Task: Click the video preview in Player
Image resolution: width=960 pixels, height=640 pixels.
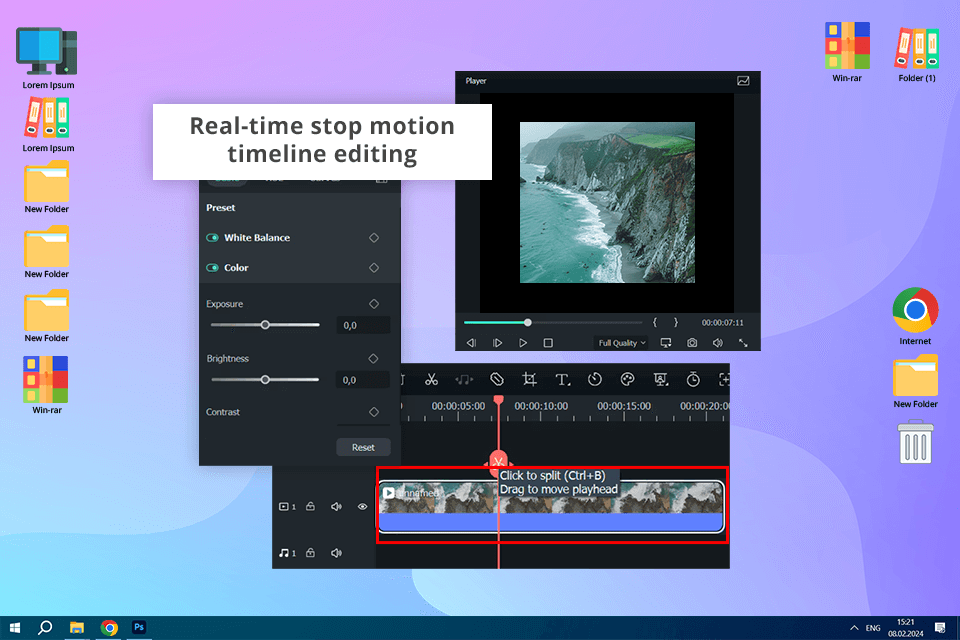Action: click(607, 203)
